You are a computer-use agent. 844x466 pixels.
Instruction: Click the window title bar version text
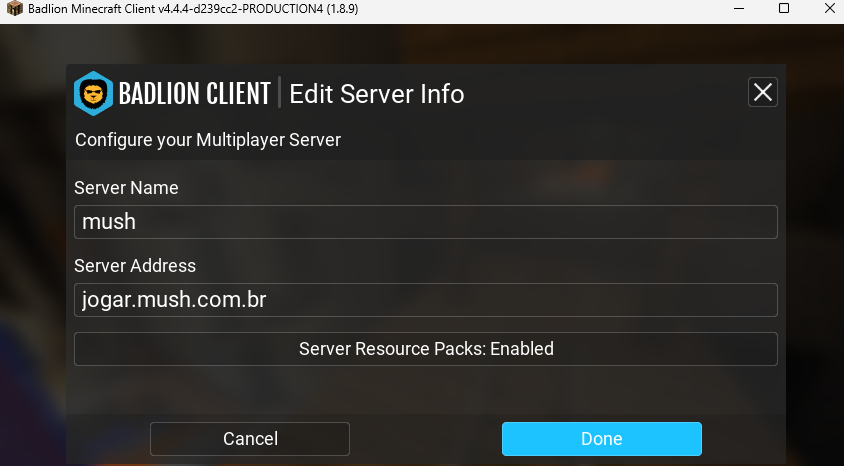point(193,9)
